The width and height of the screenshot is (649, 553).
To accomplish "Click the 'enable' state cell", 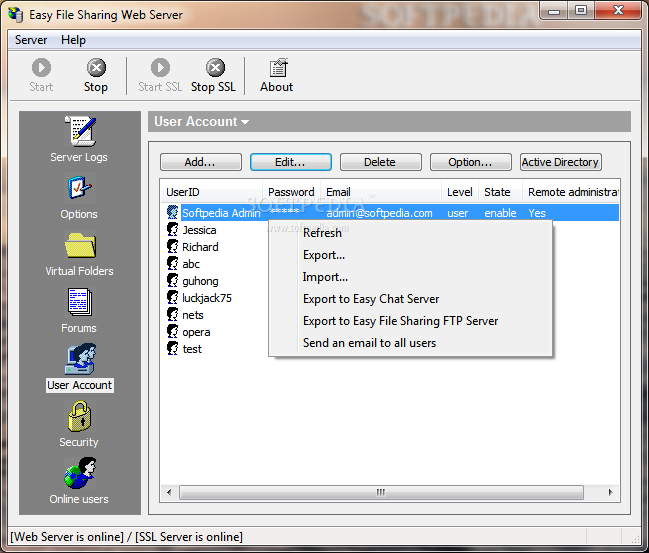I will (500, 213).
